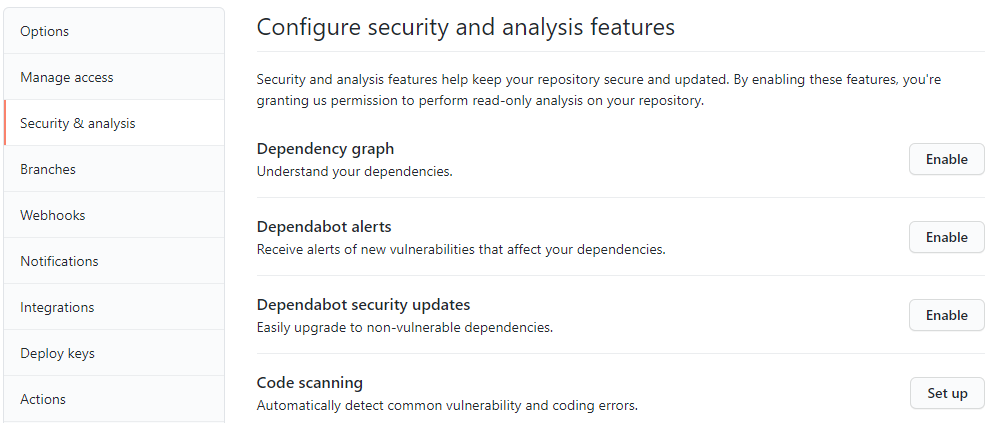Screen dimensions: 998x423
Task: Open the Branches settings section
Action: [x=48, y=169]
